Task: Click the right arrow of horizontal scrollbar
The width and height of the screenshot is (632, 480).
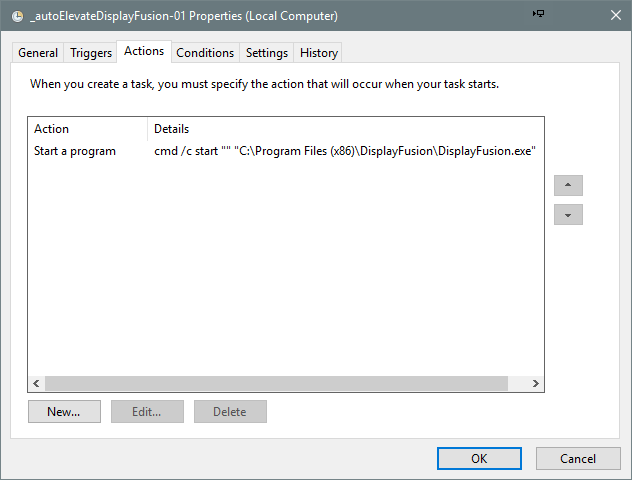Action: click(535, 384)
